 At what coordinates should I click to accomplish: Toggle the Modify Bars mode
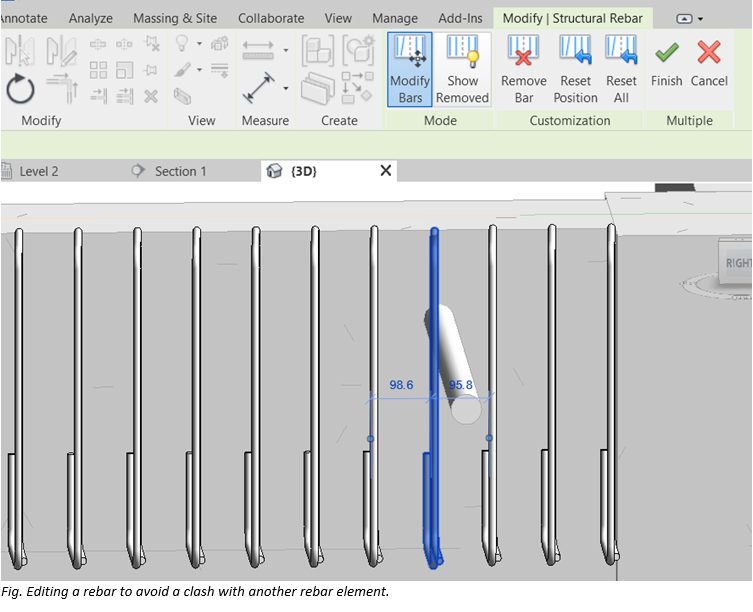pos(410,70)
